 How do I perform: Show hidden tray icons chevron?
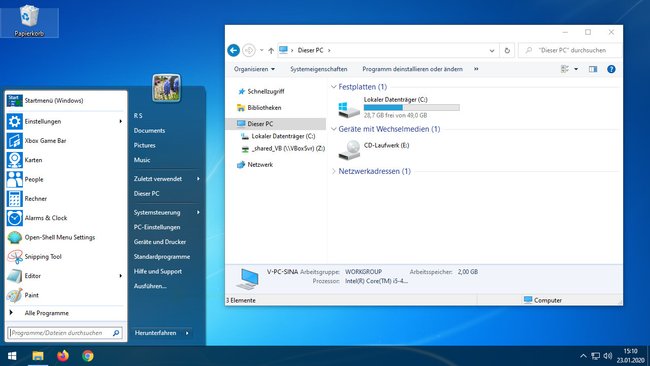pyautogui.click(x=583, y=356)
